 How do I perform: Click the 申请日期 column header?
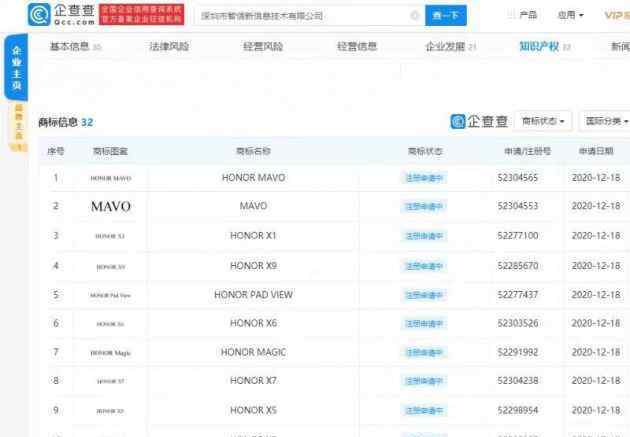tap(596, 151)
